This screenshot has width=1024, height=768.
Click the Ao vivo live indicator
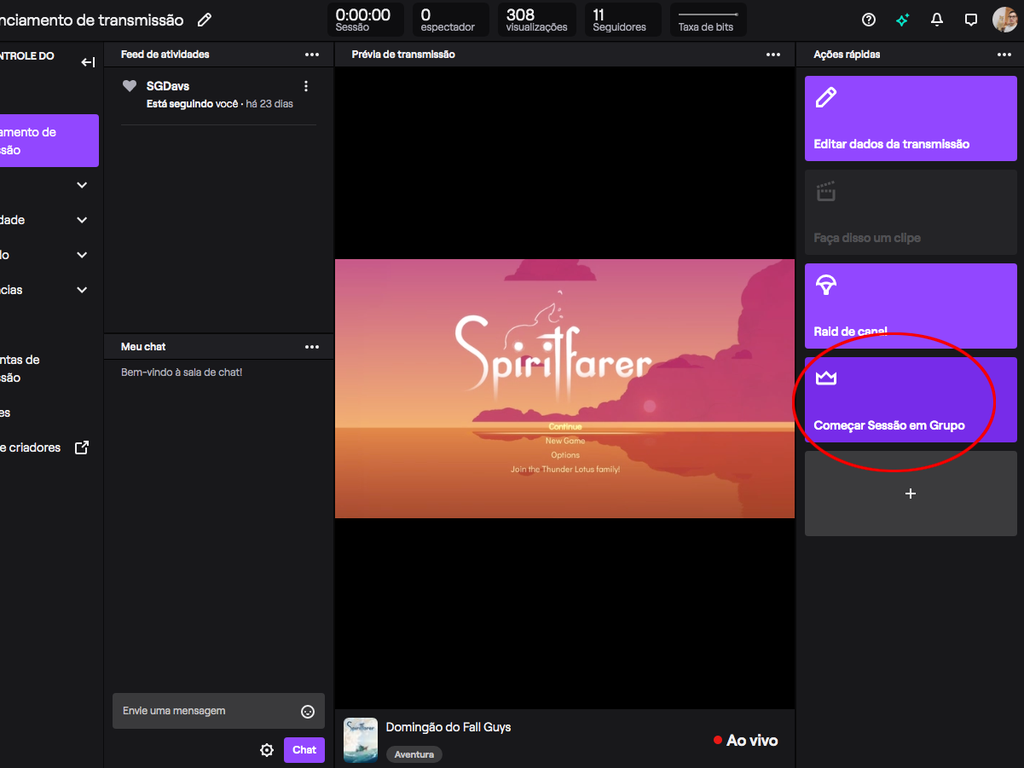pos(745,741)
